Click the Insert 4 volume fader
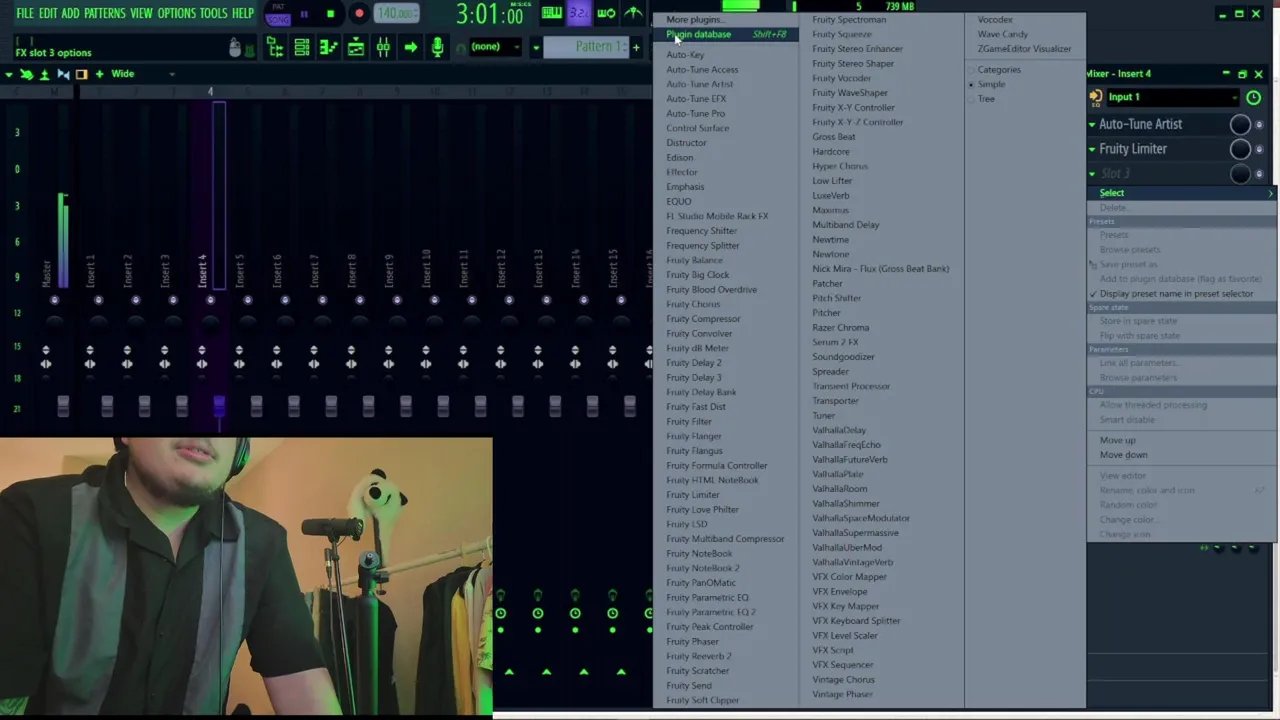Viewport: 1280px width, 720px height. coord(219,405)
